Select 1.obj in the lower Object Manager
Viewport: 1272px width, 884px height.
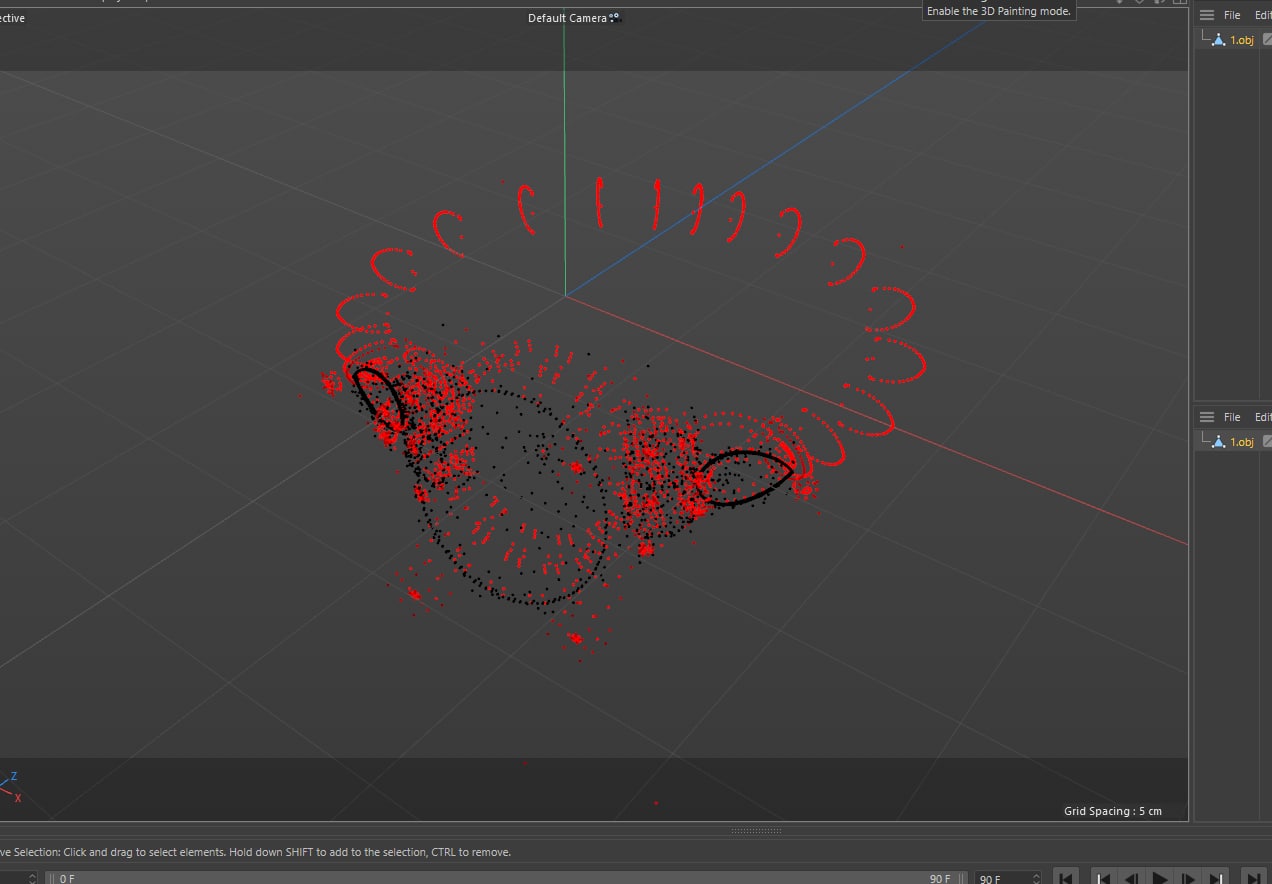click(x=1241, y=442)
